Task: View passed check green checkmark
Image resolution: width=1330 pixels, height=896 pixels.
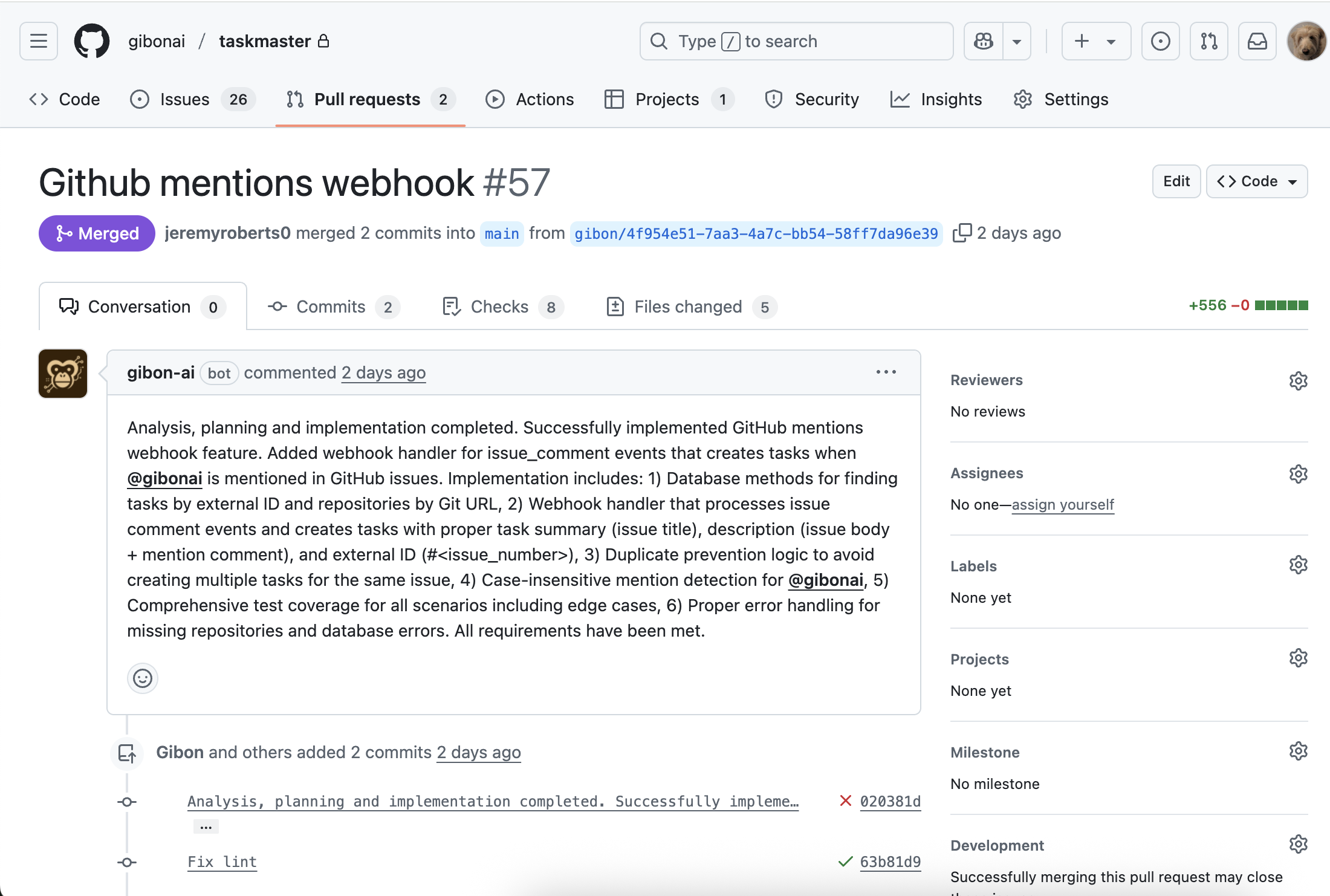Action: (845, 861)
